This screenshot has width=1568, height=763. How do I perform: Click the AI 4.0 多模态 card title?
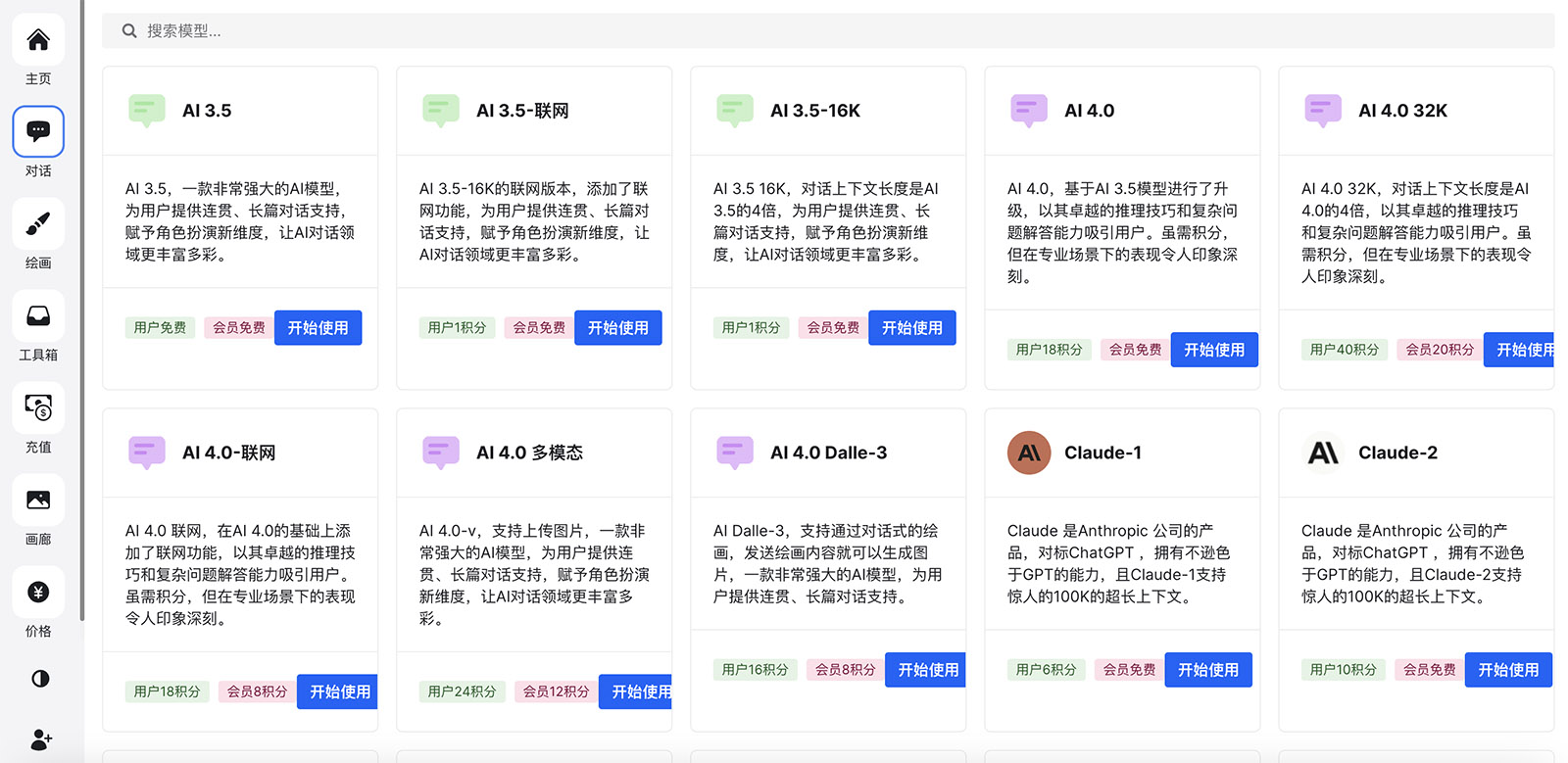[x=529, y=453]
